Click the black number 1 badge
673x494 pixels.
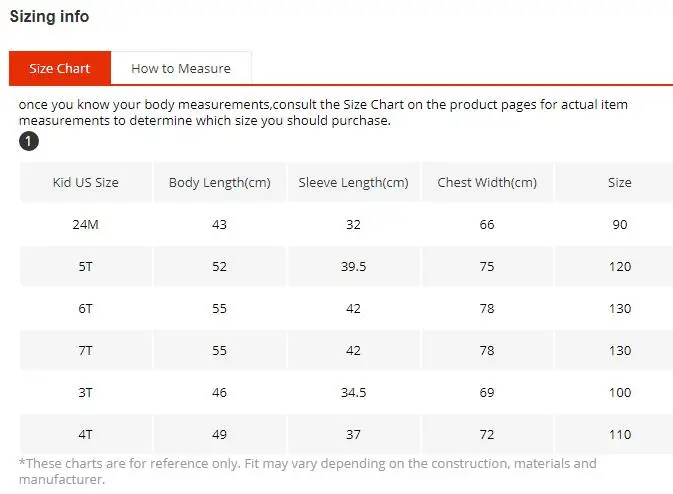click(29, 141)
